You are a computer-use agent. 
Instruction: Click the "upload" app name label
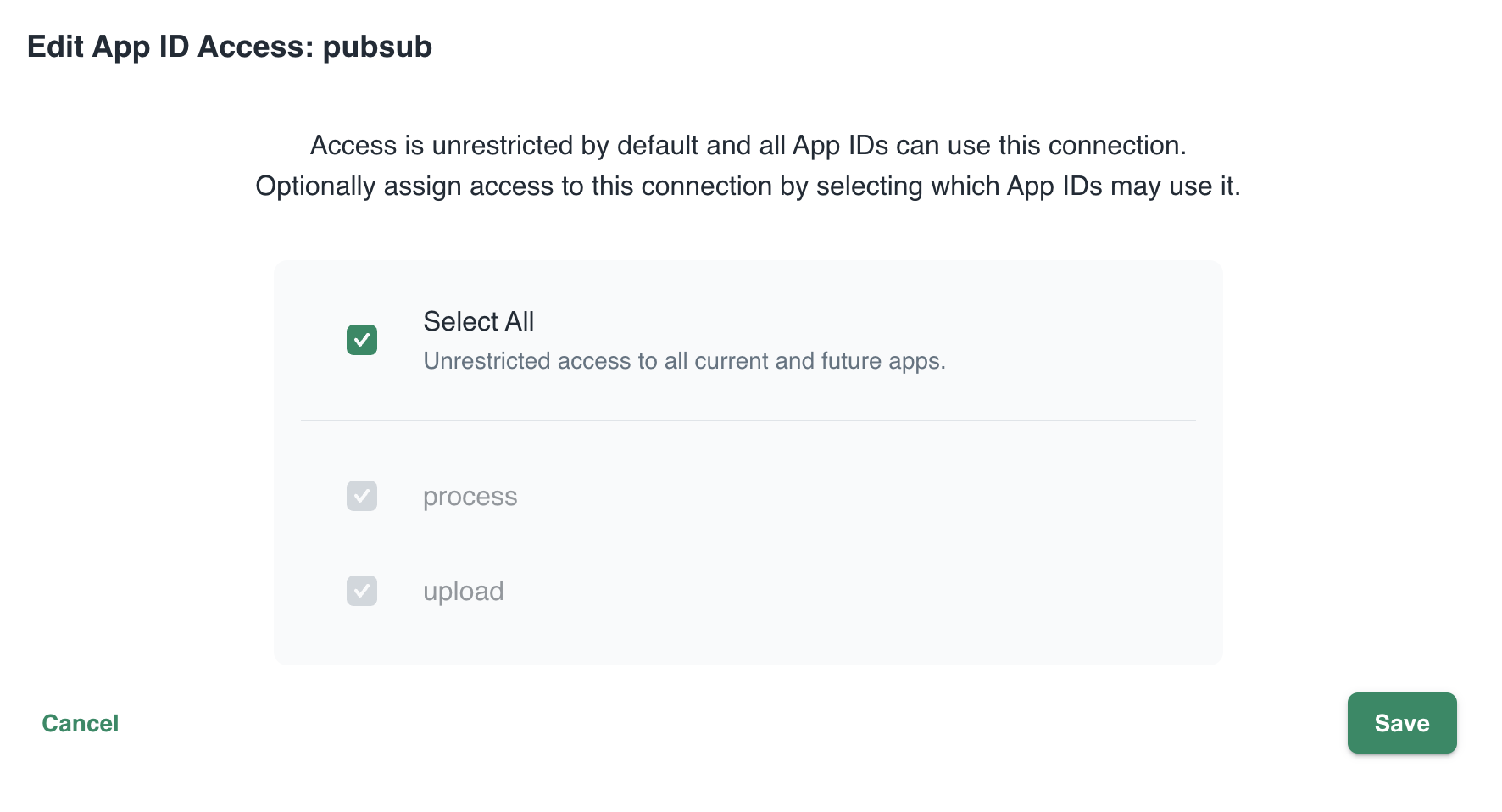coord(463,591)
